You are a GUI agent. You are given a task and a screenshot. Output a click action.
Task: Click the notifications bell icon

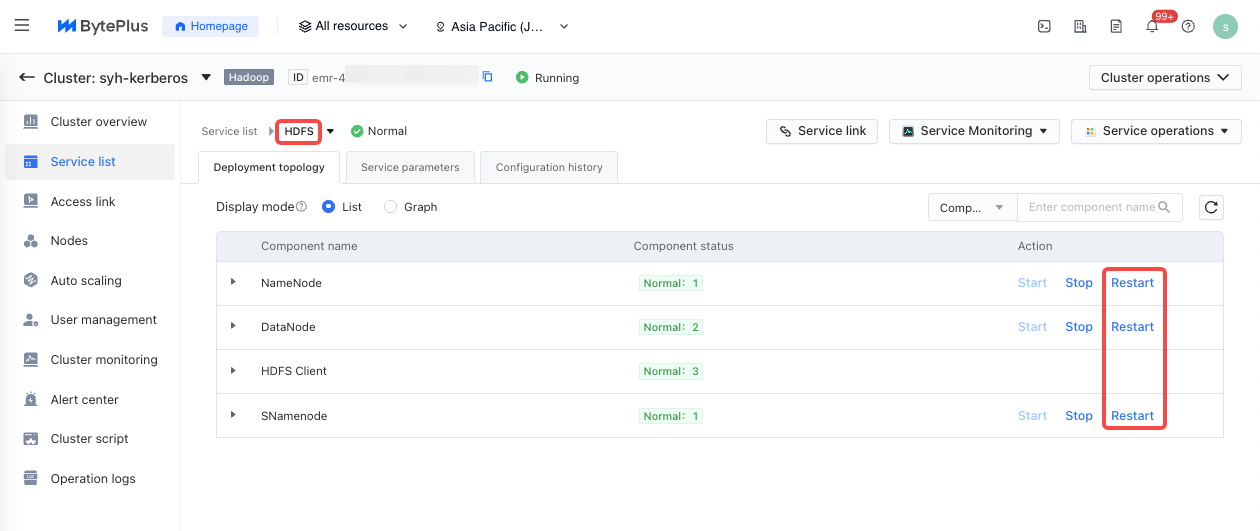[x=1152, y=27]
